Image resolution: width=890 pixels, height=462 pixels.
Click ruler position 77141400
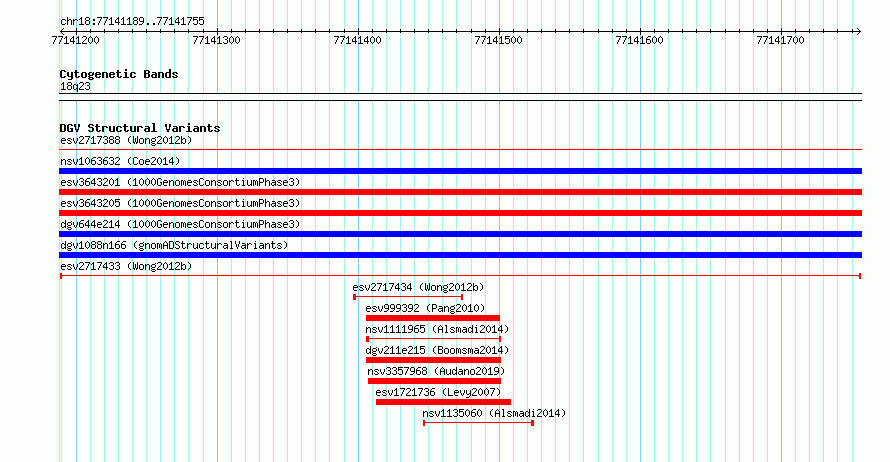point(358,40)
